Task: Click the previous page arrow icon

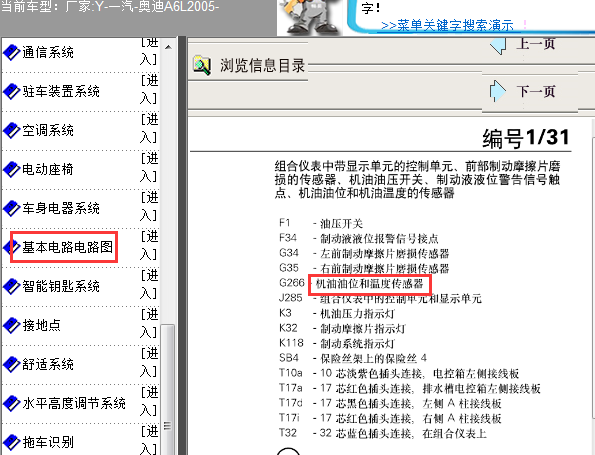Action: [498, 45]
